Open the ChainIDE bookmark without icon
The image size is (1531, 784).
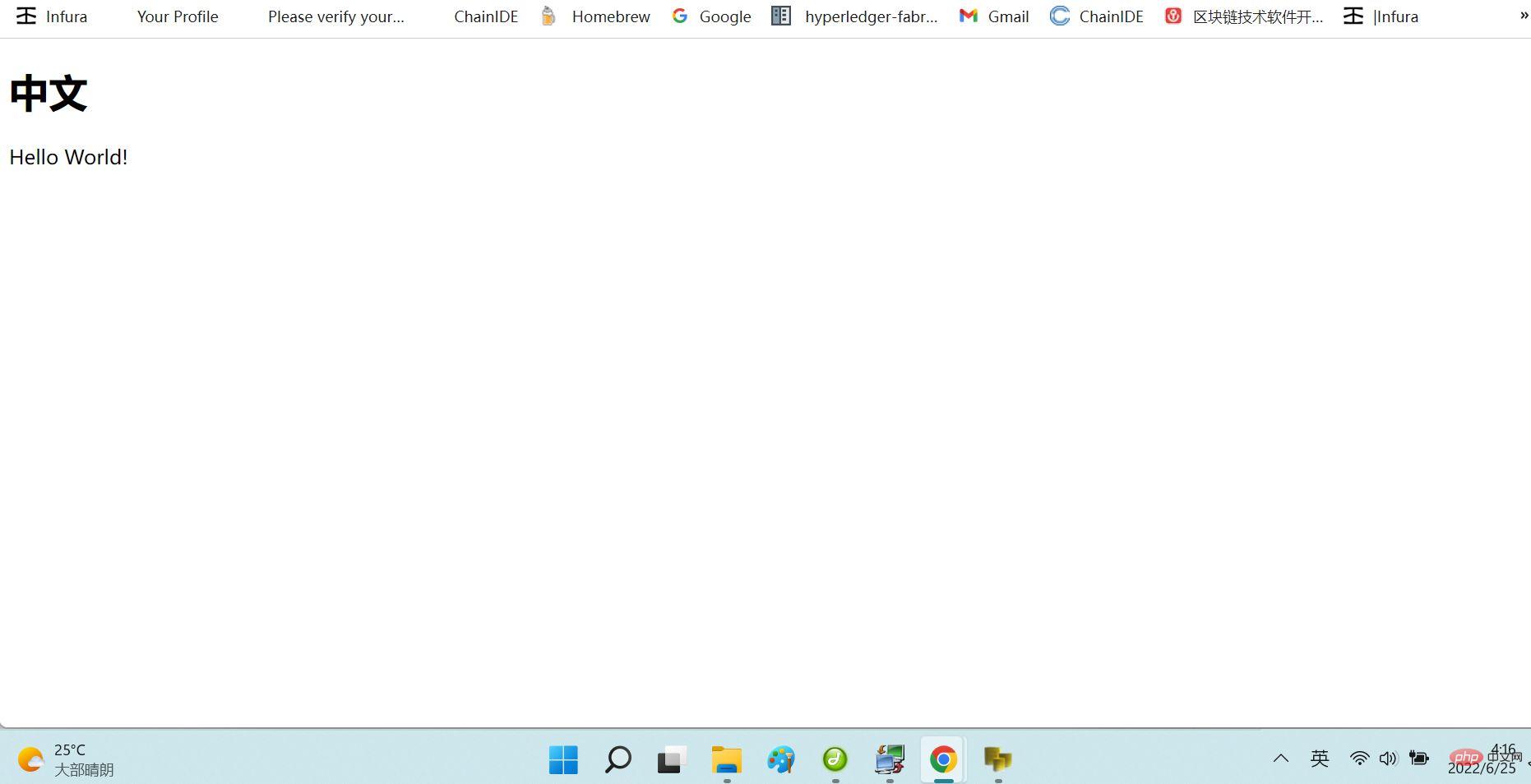click(x=486, y=16)
